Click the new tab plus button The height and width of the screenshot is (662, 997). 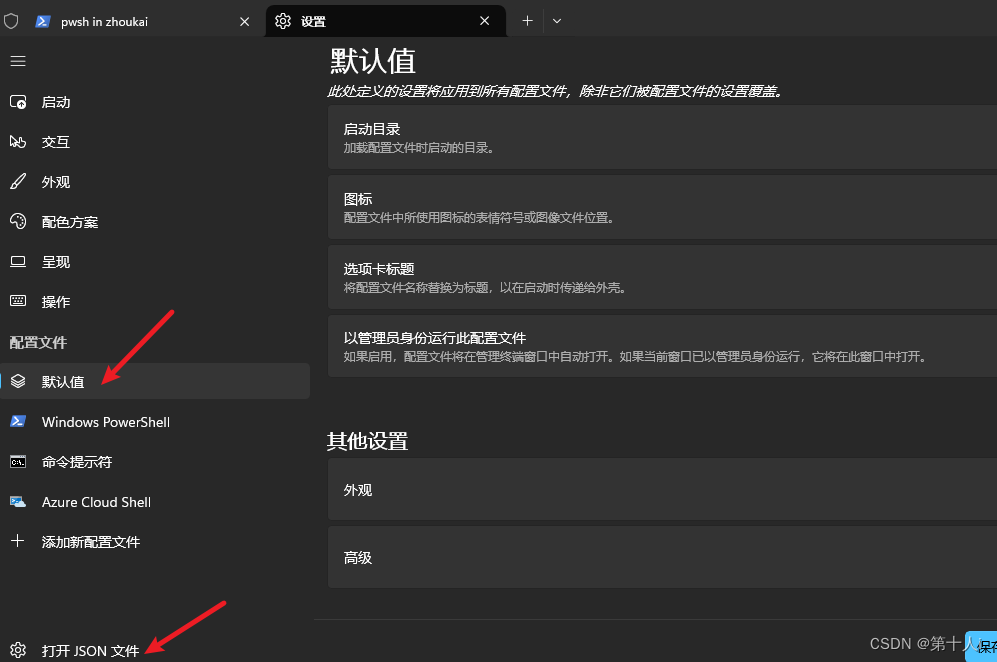pyautogui.click(x=527, y=20)
